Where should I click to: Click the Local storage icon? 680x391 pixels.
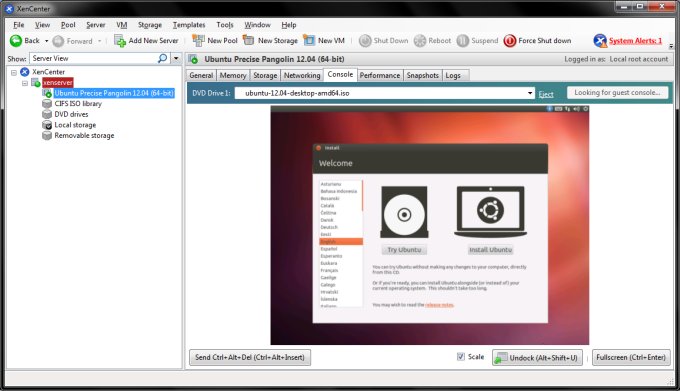[47, 125]
